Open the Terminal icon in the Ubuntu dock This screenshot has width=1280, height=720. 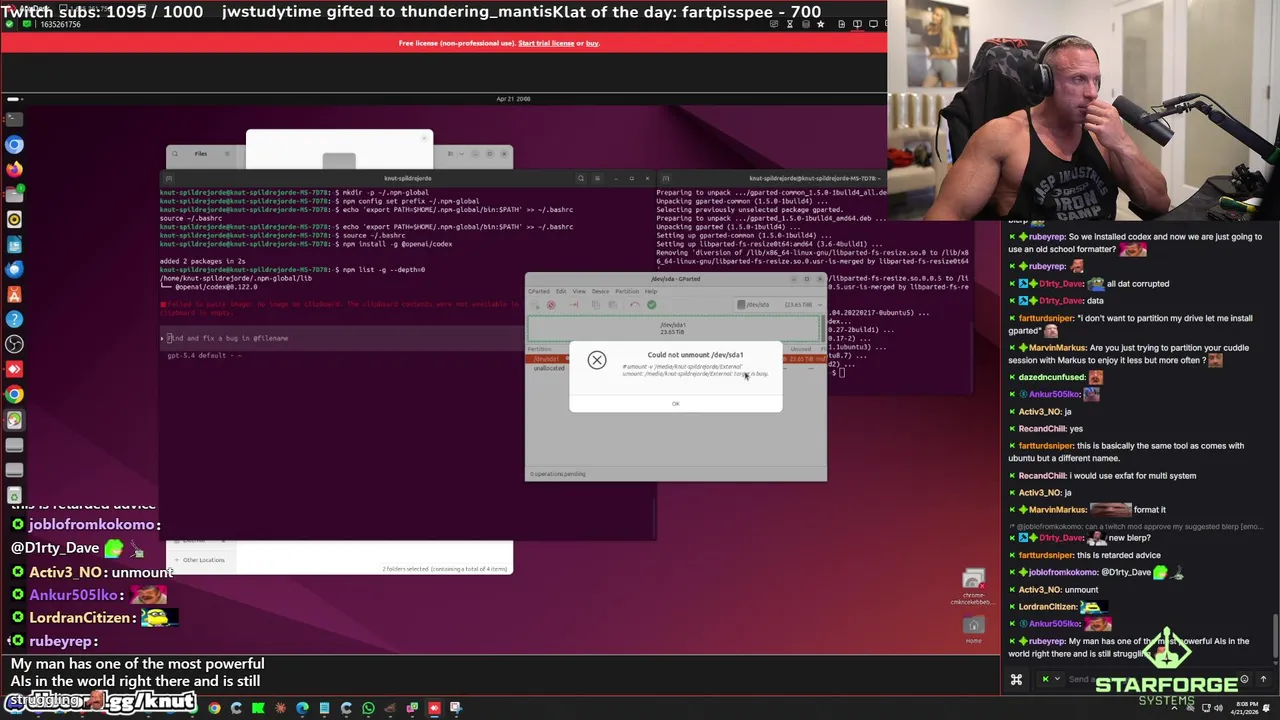pyautogui.click(x=14, y=119)
